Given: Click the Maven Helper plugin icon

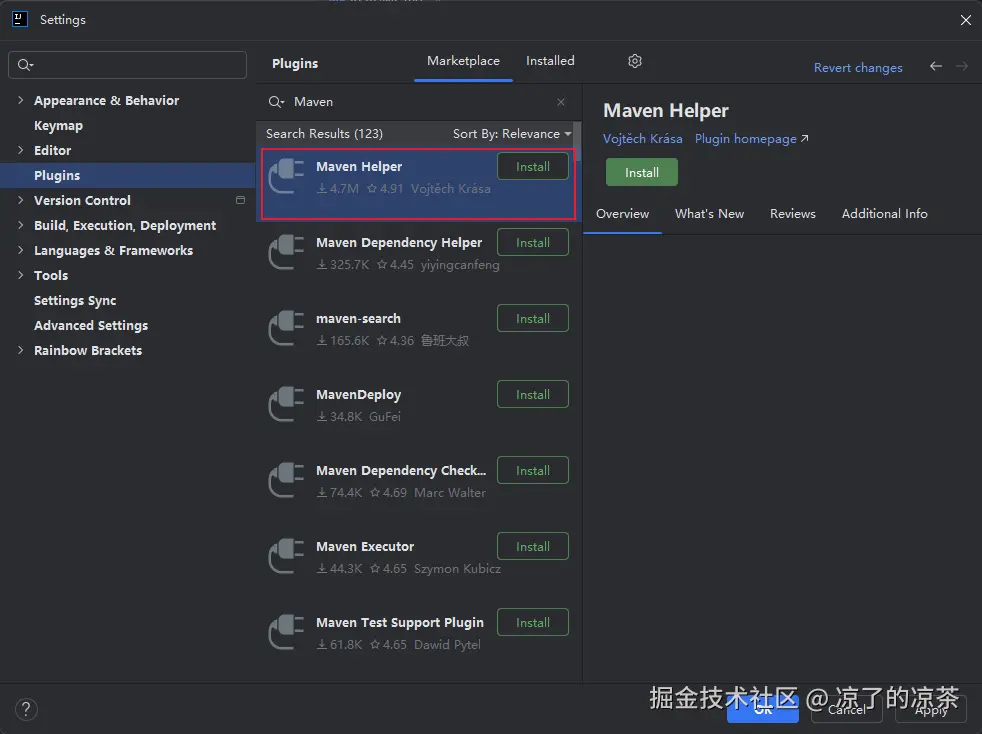Looking at the screenshot, I should [286, 177].
